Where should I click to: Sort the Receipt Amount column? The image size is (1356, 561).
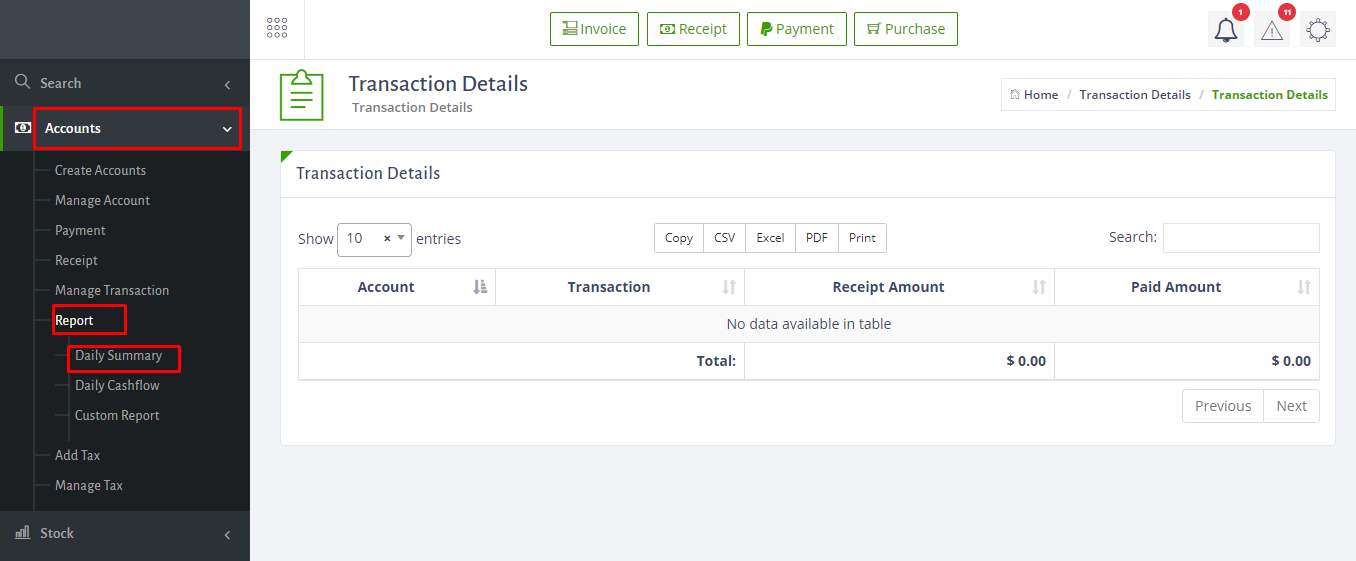(1039, 287)
